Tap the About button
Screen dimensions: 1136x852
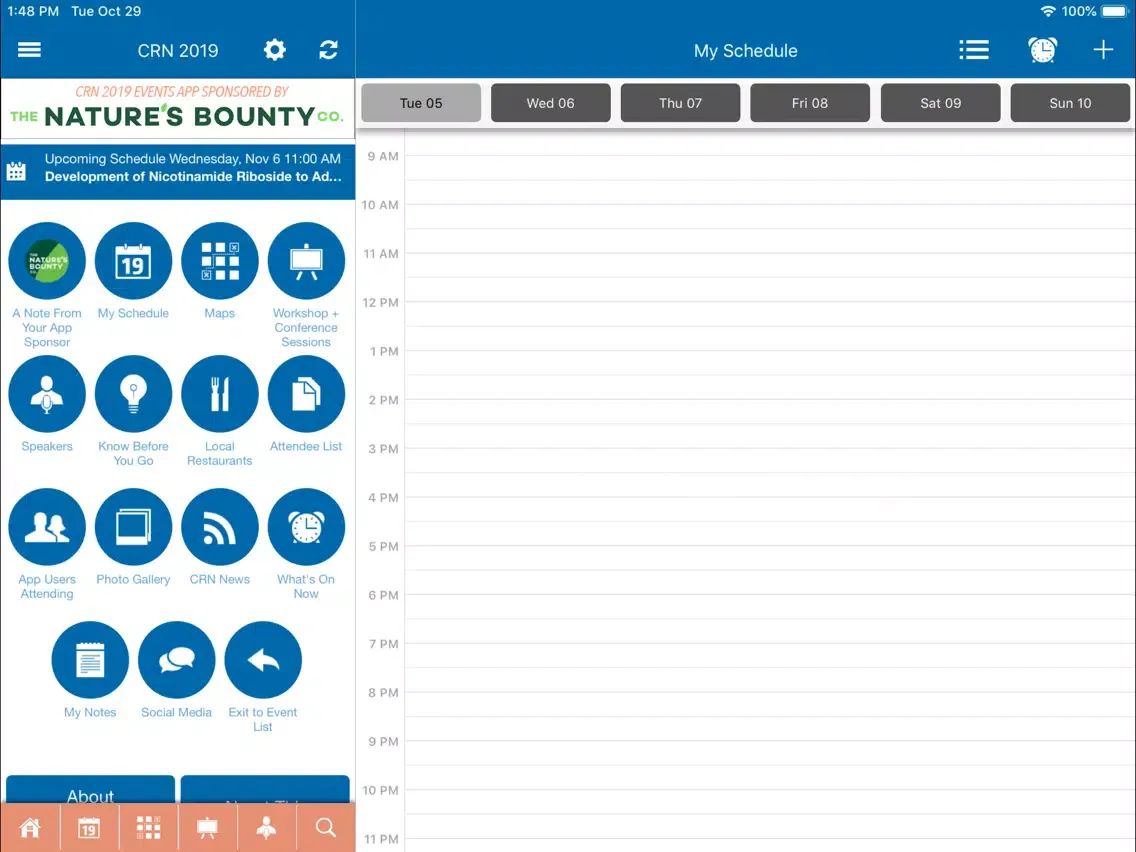(91, 790)
